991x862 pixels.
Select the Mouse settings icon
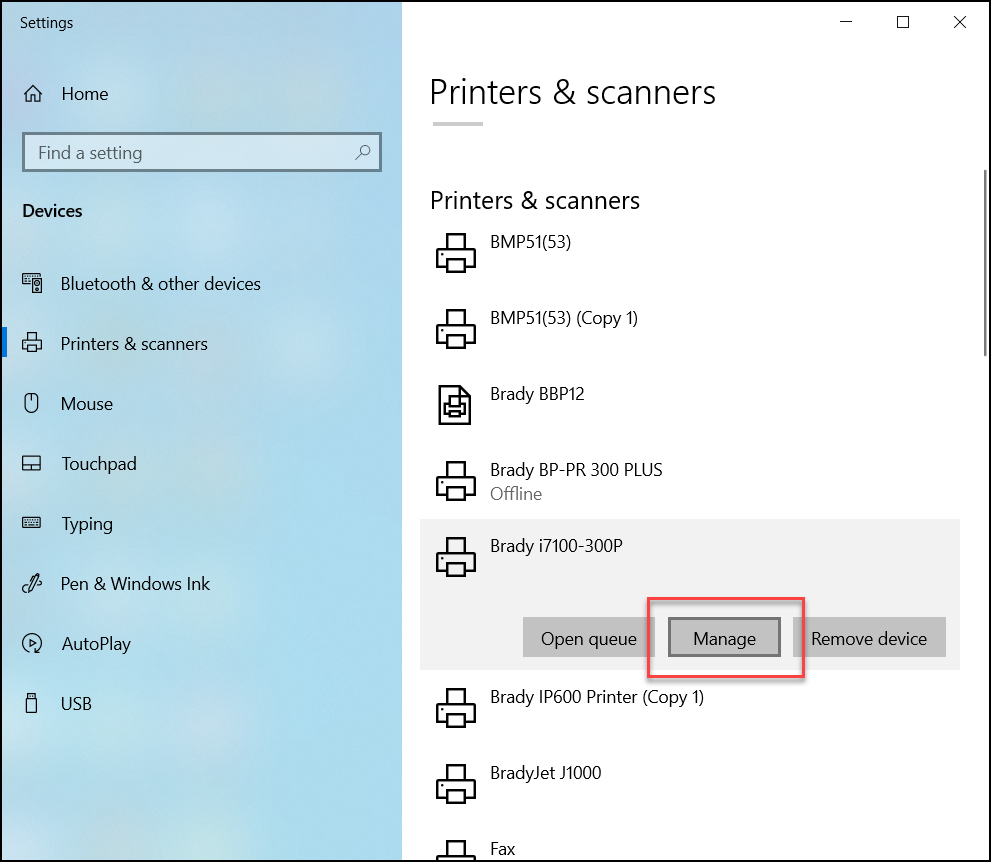(x=32, y=403)
